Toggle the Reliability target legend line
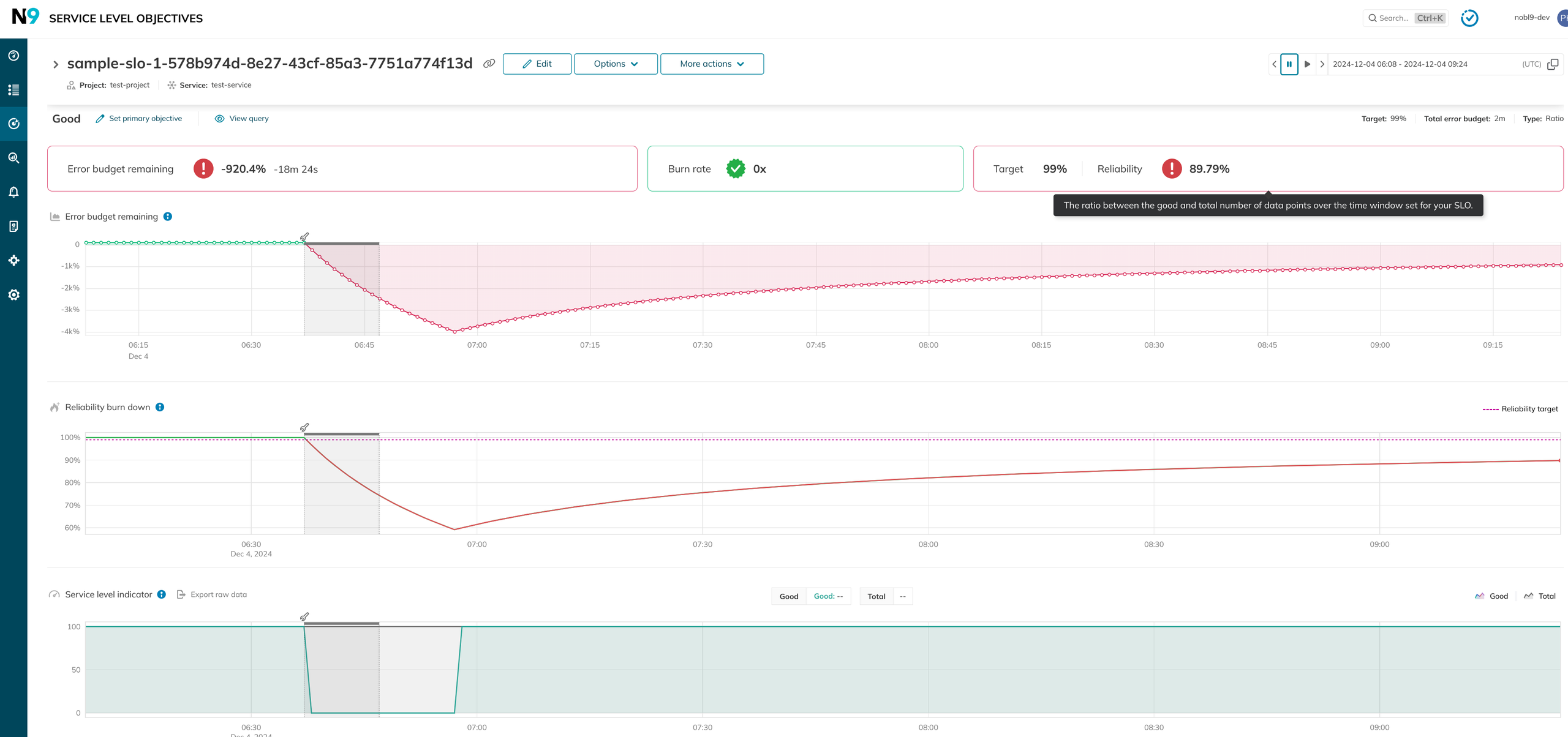The image size is (1568, 737). point(1520,409)
